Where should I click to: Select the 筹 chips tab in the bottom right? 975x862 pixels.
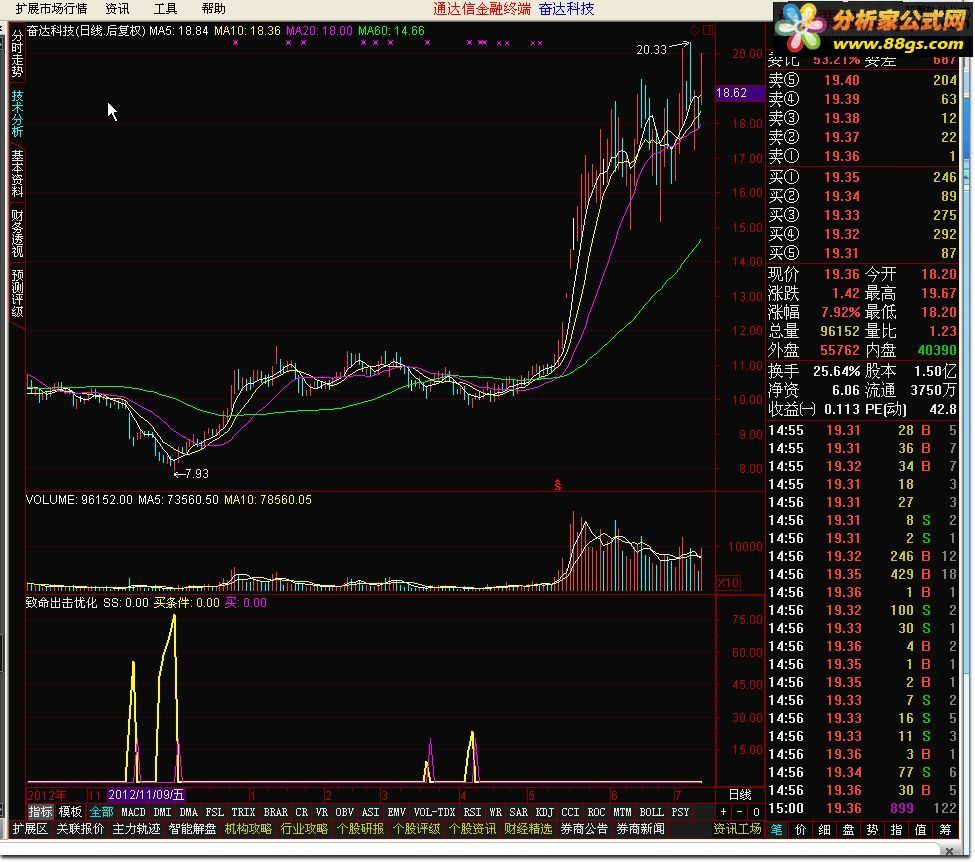click(x=945, y=829)
